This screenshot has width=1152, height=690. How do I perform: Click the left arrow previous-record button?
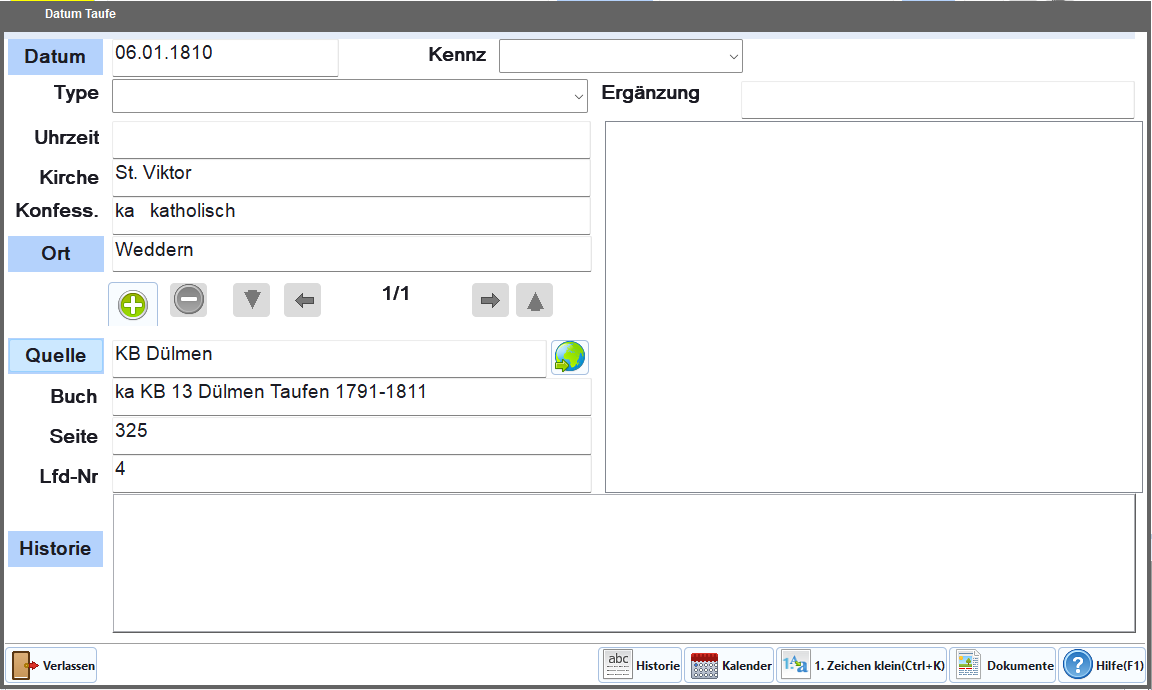point(303,300)
